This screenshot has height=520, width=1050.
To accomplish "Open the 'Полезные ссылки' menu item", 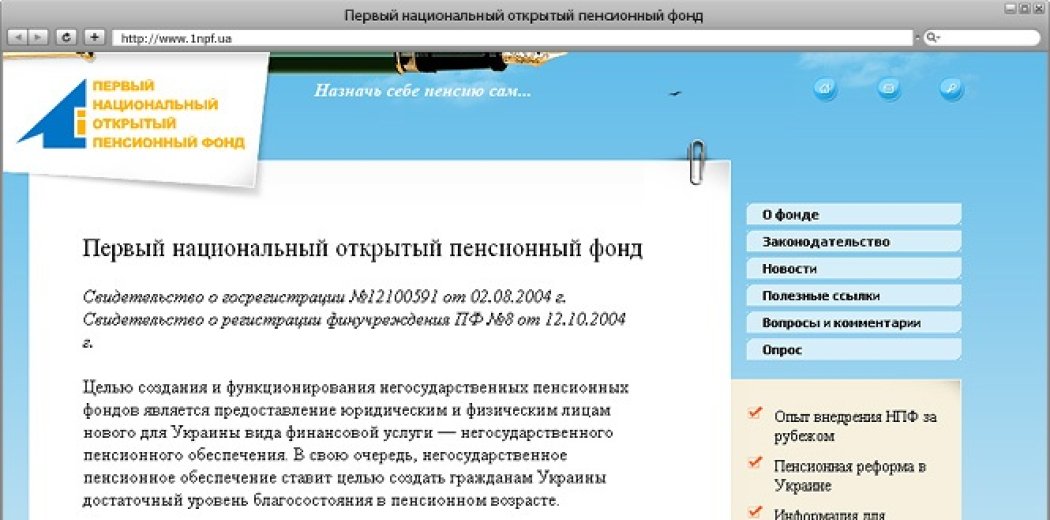I will 854,296.
